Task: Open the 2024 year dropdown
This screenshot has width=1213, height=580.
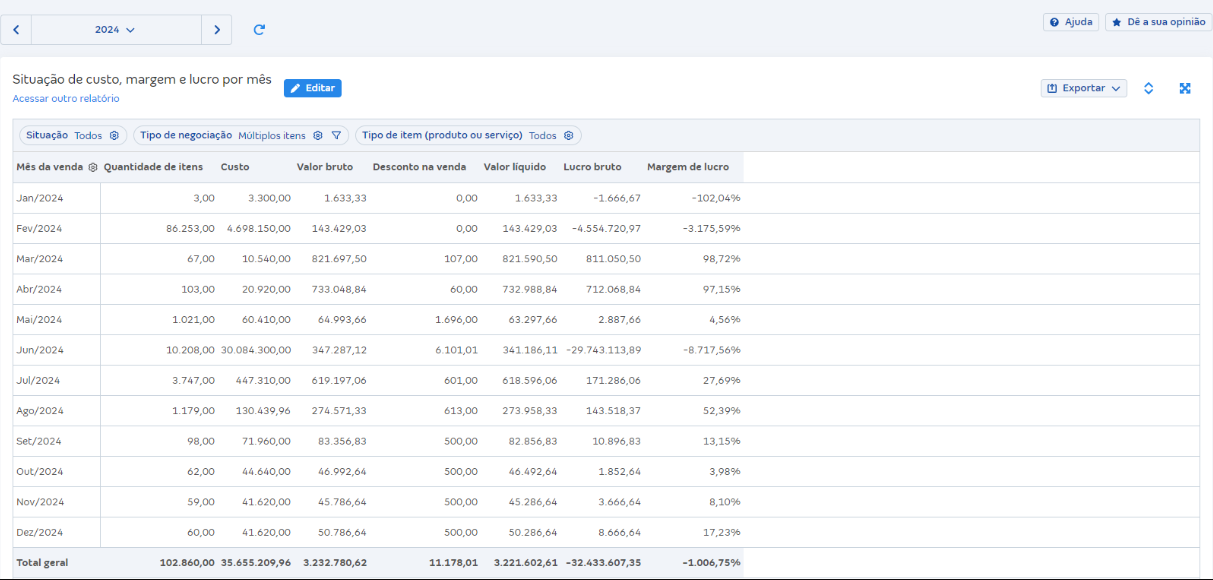Action: [x=115, y=30]
